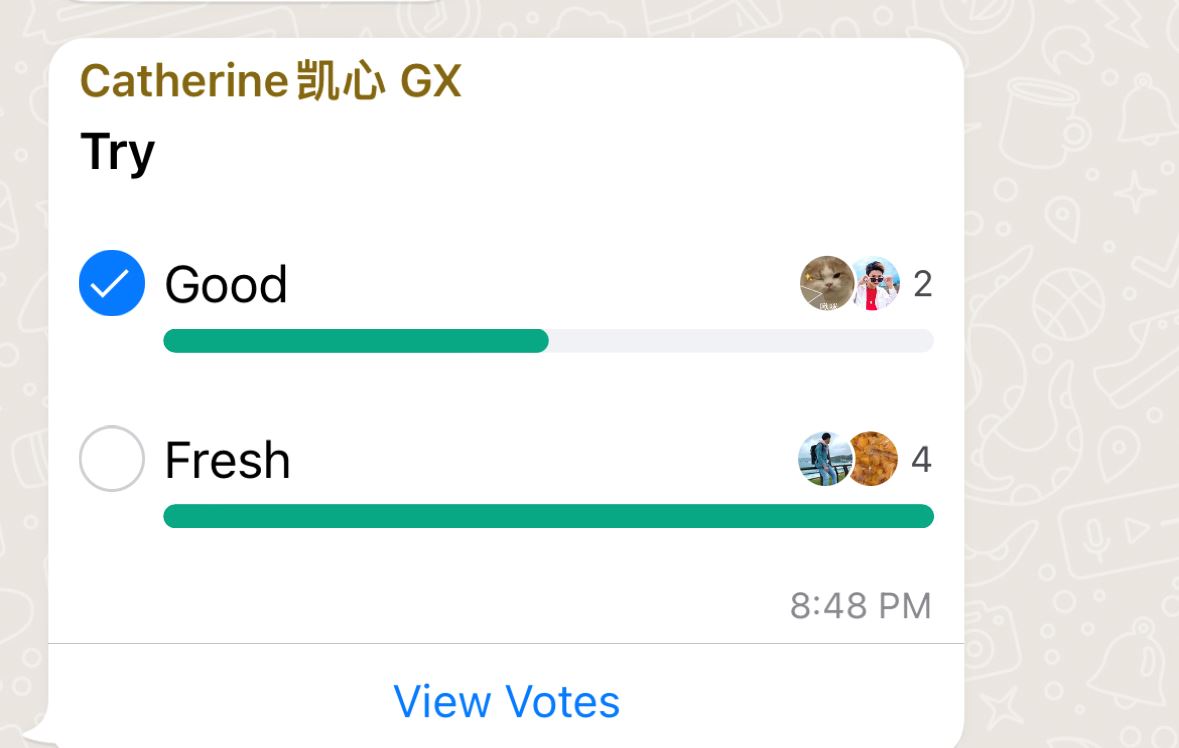1179x748 pixels.
Task: Select the Fresh poll option
Action: [x=111, y=460]
